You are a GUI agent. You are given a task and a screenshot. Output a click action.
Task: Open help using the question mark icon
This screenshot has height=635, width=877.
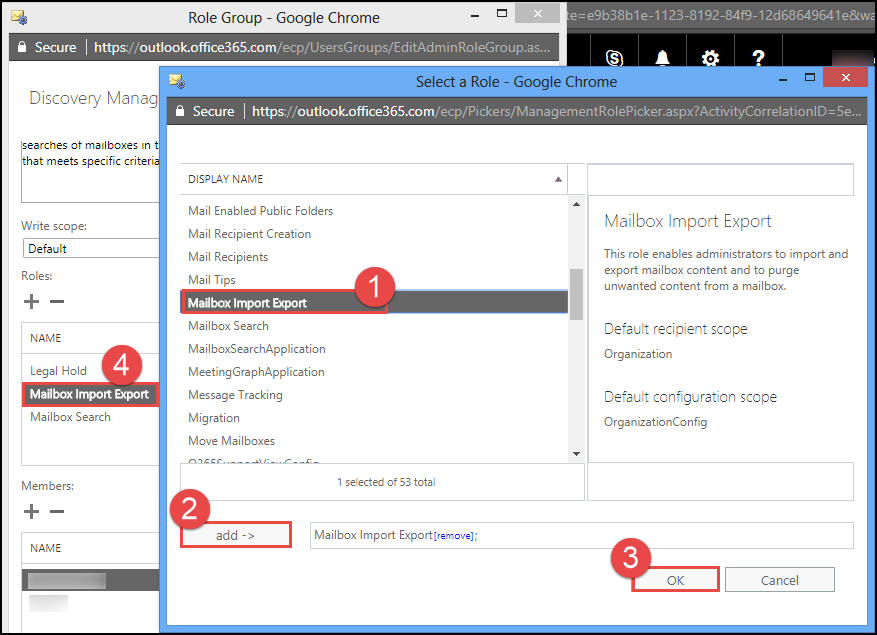[x=758, y=58]
